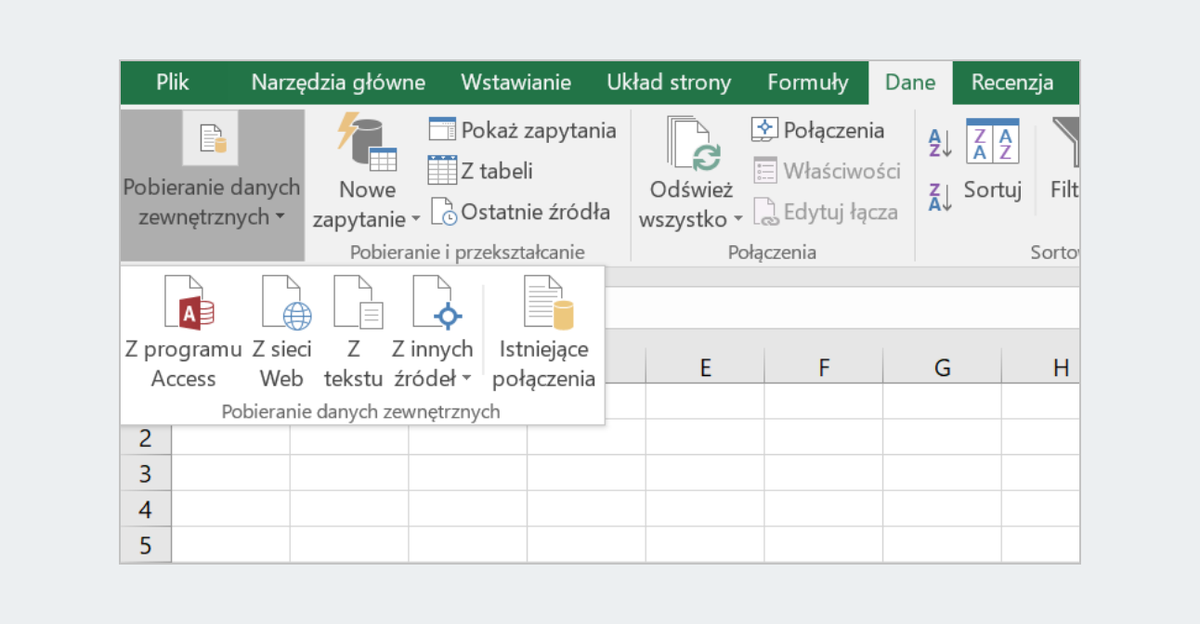Switch to the Wstawianie tab
Image resolution: width=1200 pixels, height=624 pixels.
pyautogui.click(x=516, y=83)
